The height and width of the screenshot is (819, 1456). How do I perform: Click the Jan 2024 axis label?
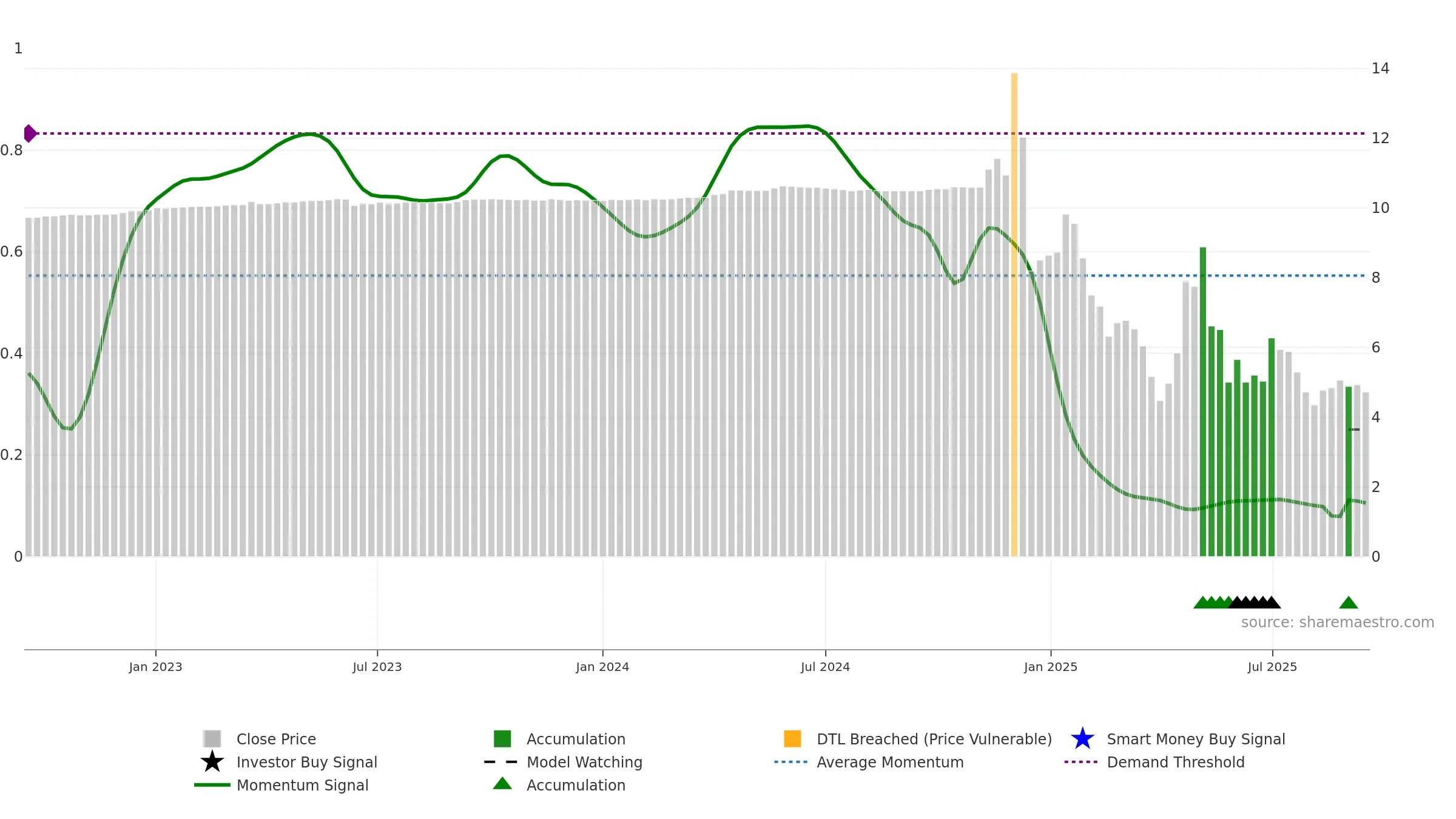(x=602, y=667)
